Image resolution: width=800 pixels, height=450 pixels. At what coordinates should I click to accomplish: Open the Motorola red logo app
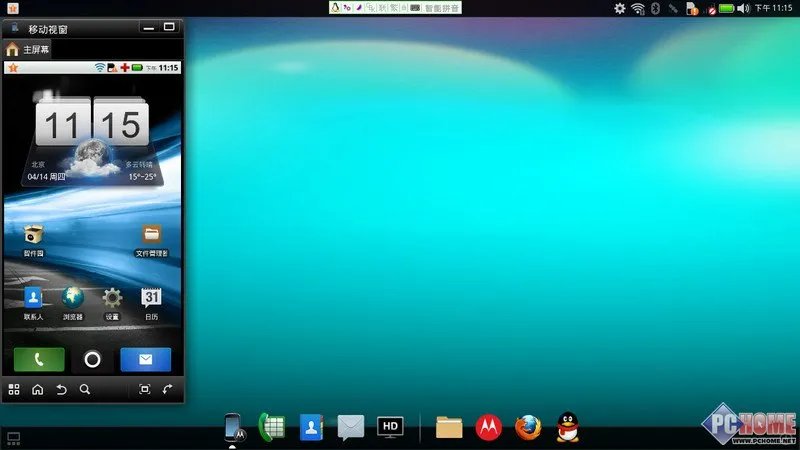[488, 427]
